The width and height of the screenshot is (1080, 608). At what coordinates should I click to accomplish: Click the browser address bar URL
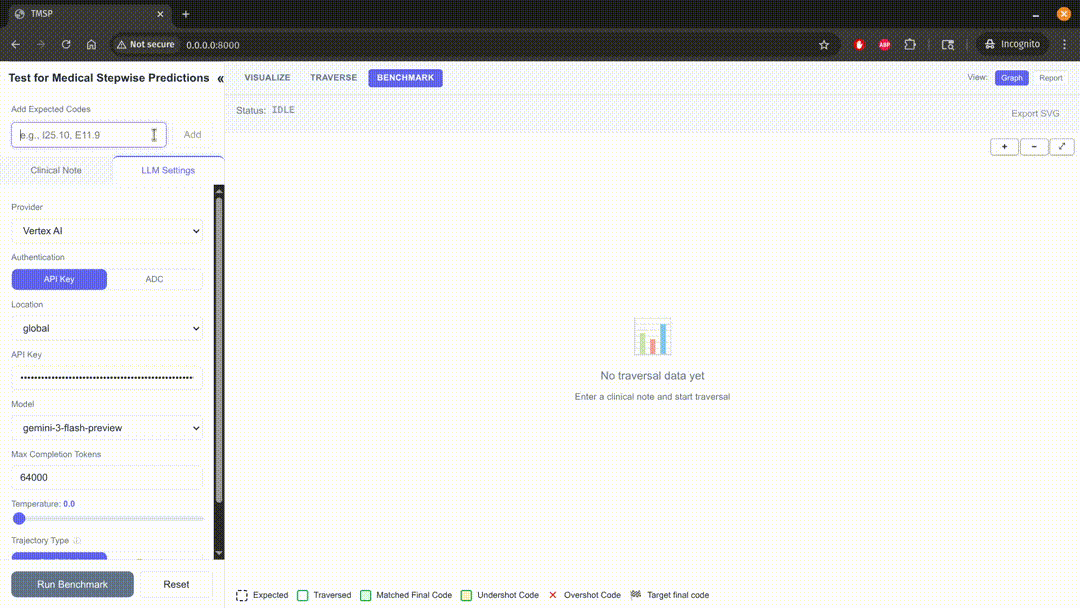tap(213, 45)
